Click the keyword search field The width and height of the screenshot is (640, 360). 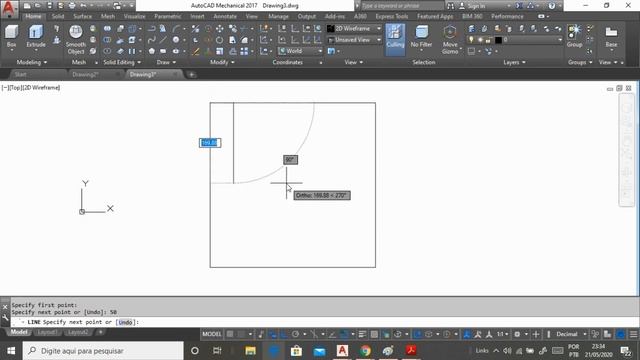(x=402, y=6)
